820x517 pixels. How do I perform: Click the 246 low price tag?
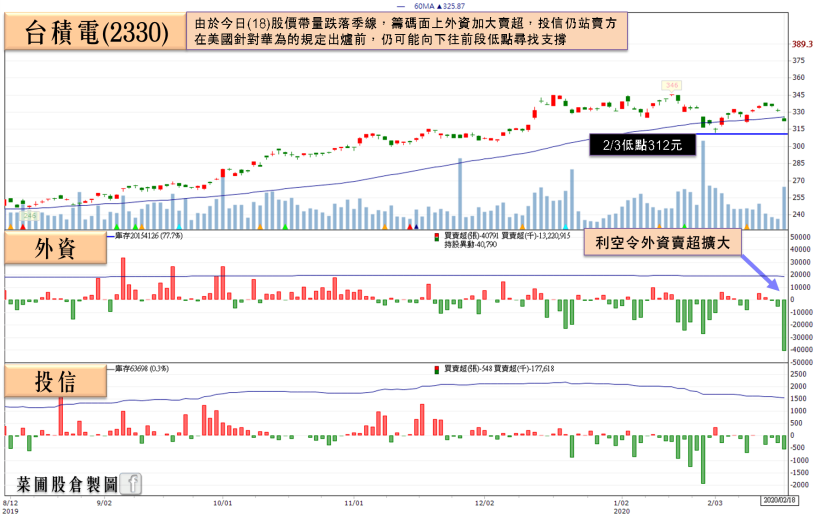click(29, 215)
